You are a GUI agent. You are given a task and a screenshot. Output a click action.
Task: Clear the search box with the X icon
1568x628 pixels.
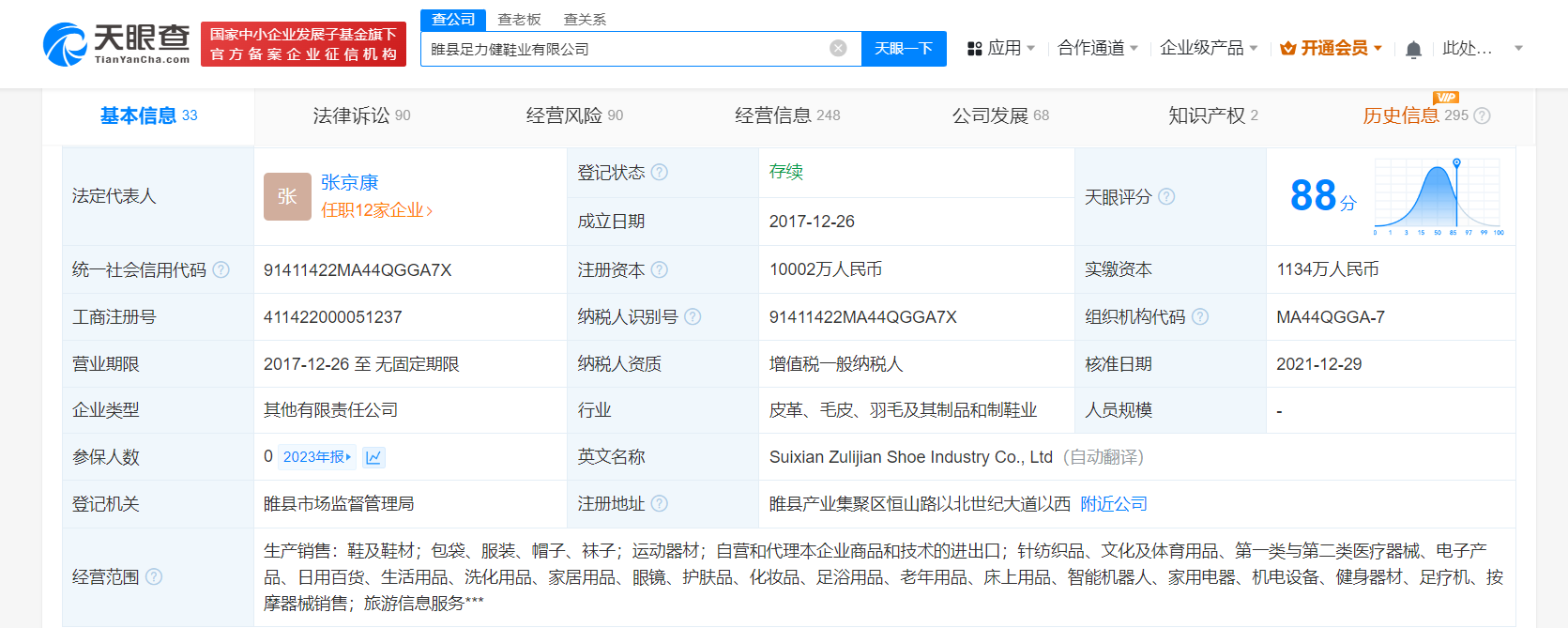click(x=839, y=48)
